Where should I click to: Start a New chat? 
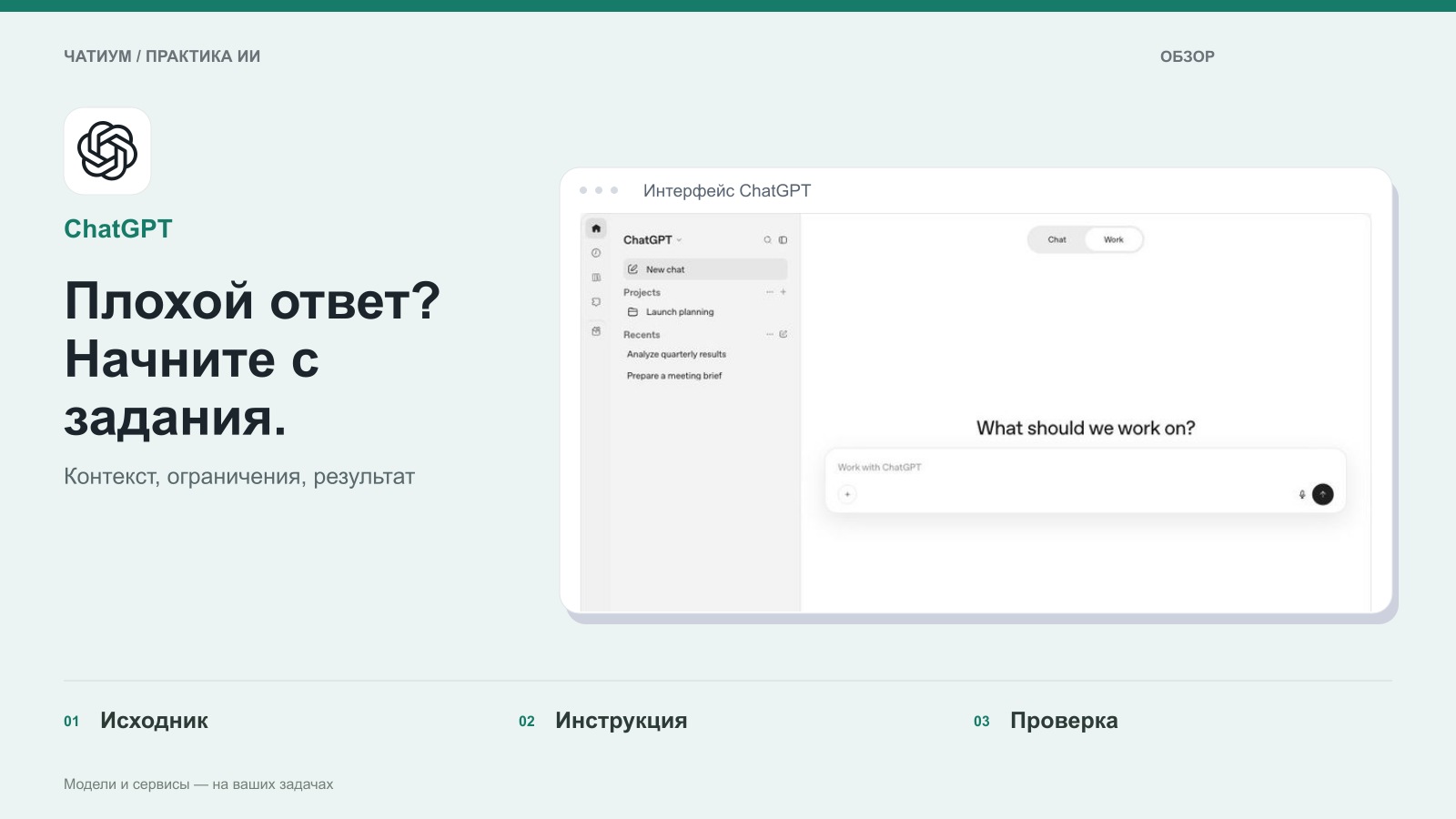[705, 269]
